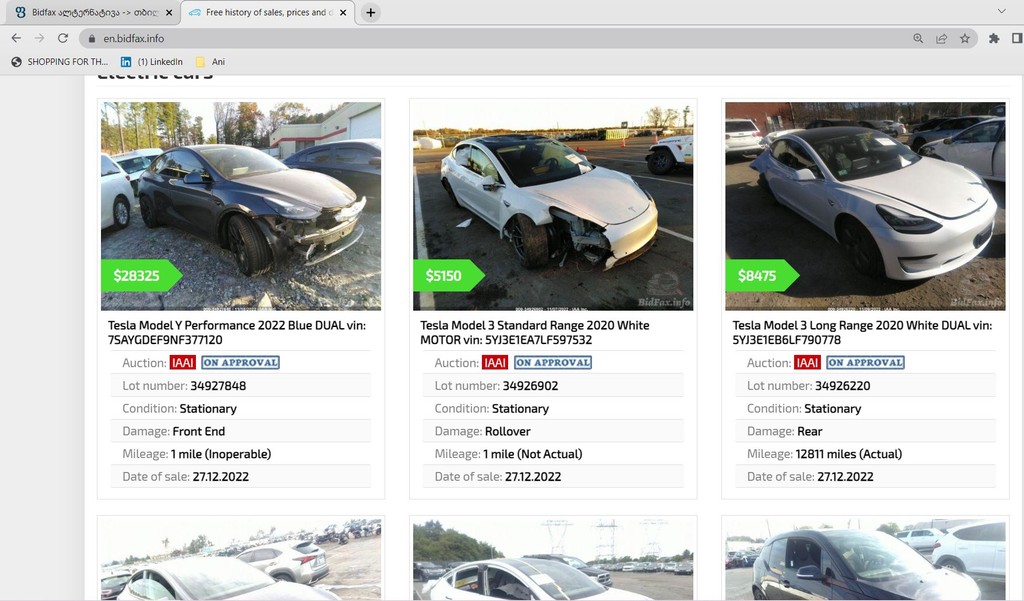Close the Bidfax Georgian-titled tab

coord(169,12)
